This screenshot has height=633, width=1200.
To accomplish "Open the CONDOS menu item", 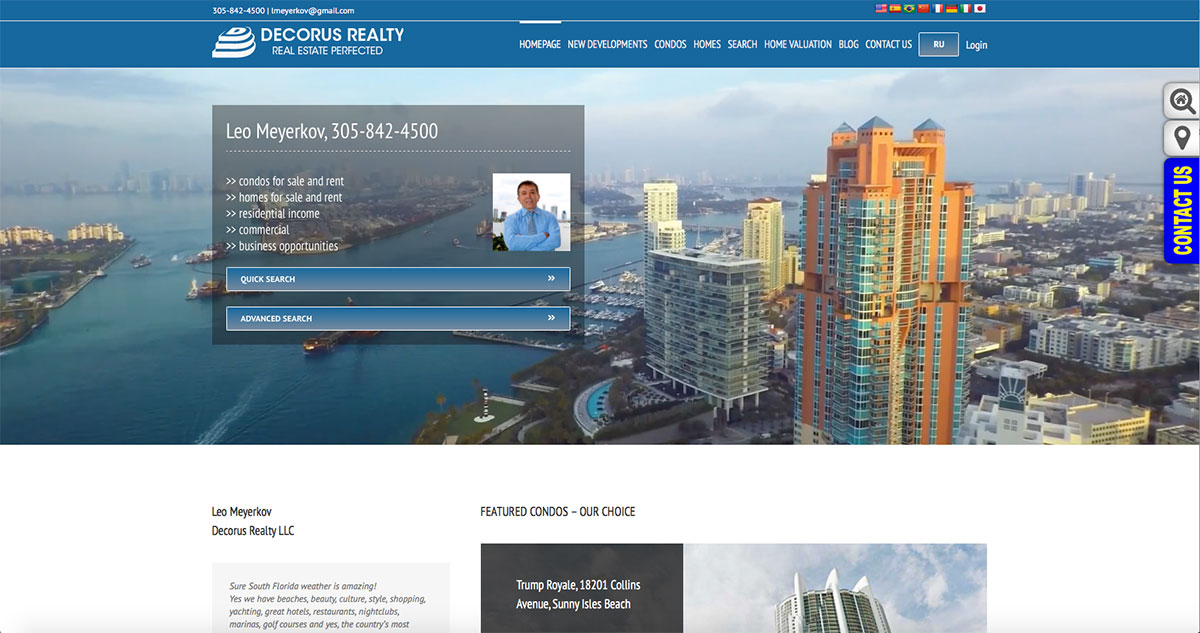I will point(670,44).
